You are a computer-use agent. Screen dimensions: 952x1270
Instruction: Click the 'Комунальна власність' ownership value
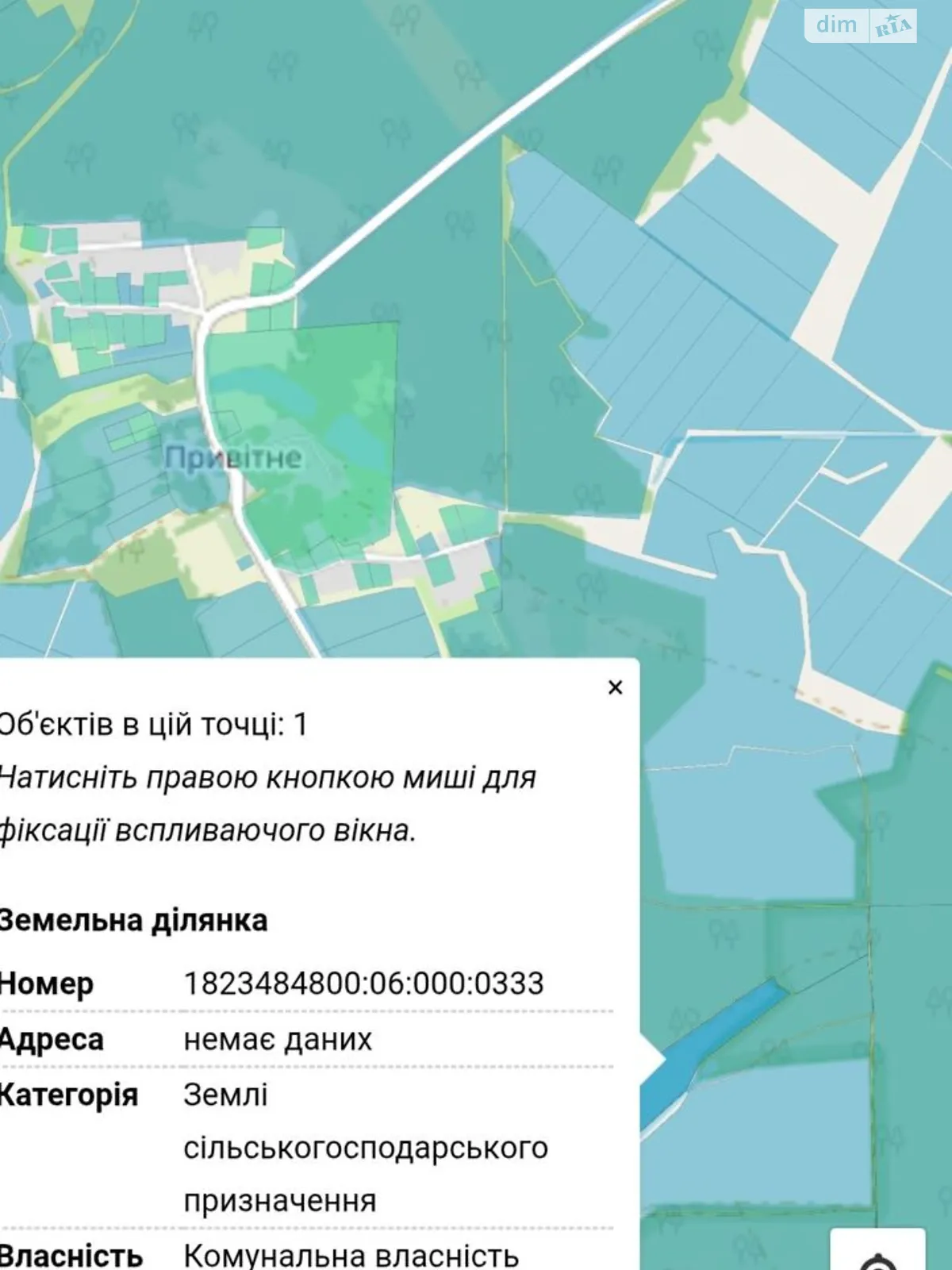coord(351,1255)
